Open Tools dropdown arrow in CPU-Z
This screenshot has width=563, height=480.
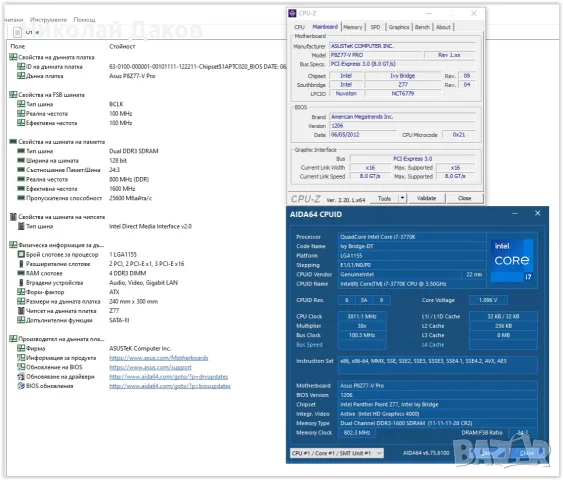(x=403, y=199)
